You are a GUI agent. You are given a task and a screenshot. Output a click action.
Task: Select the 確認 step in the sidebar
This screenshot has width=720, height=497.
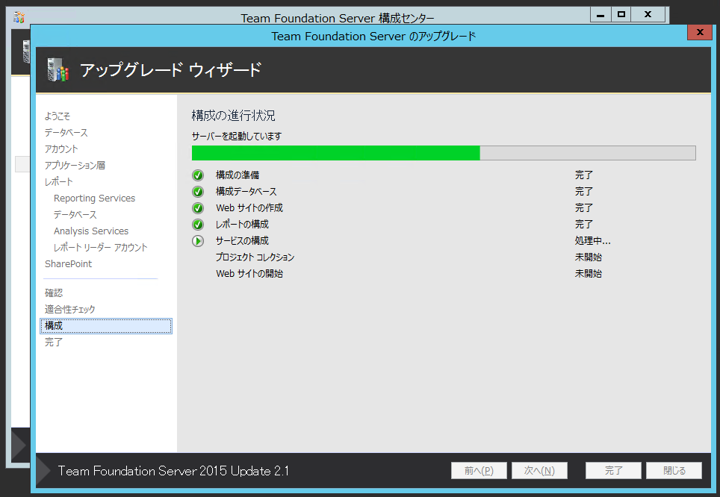click(x=54, y=293)
